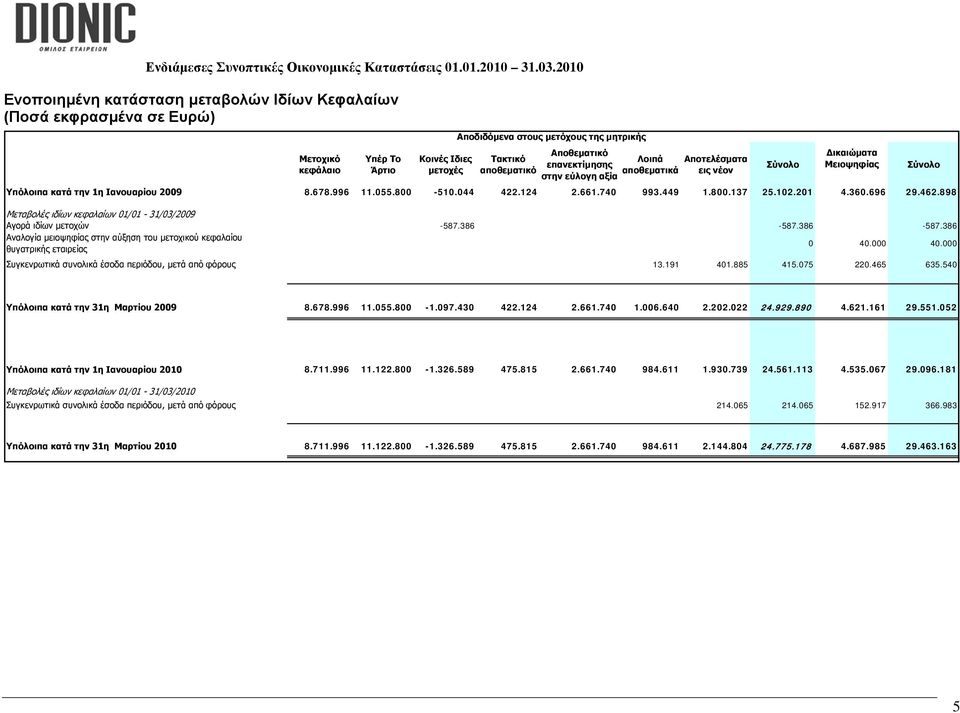The height and width of the screenshot is (713, 960).
Task: Click the header 'Αποδιδόμενα στους μετόχους της μητρικής'
Action: click(x=551, y=137)
